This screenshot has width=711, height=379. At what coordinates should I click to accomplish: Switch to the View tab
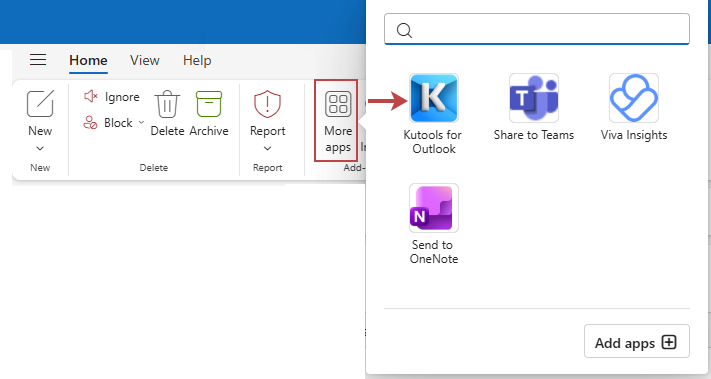click(145, 60)
